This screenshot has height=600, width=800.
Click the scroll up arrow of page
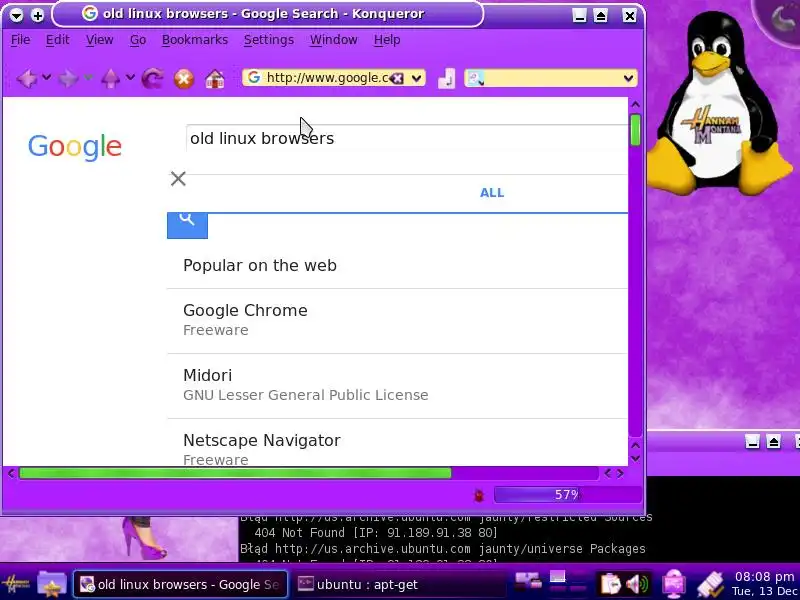[635, 105]
